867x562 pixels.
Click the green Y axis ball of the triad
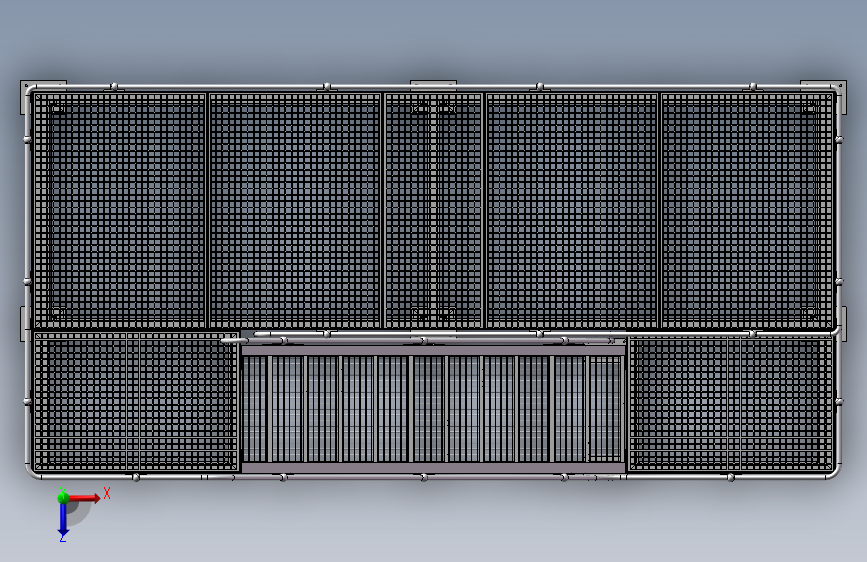click(x=63, y=498)
